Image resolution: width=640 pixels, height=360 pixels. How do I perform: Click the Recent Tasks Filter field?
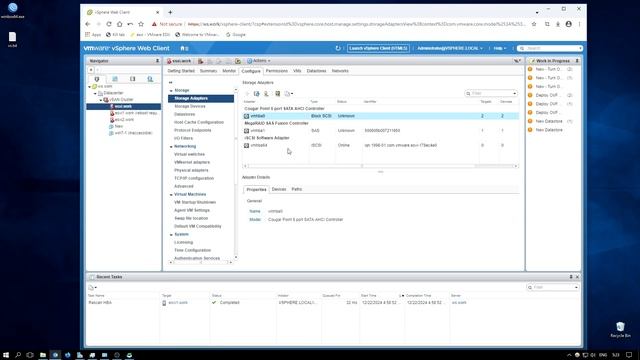553,287
